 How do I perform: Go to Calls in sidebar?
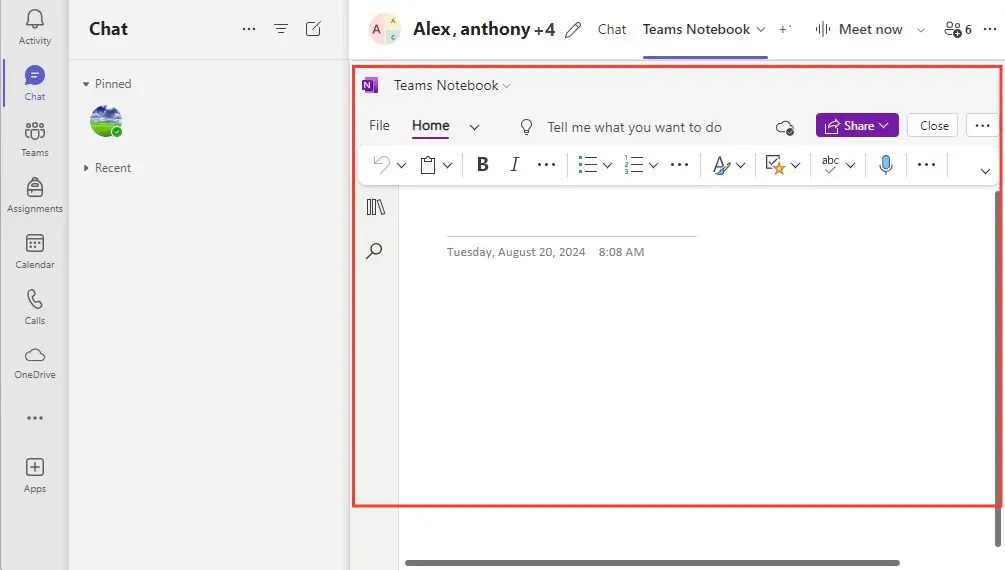click(35, 307)
